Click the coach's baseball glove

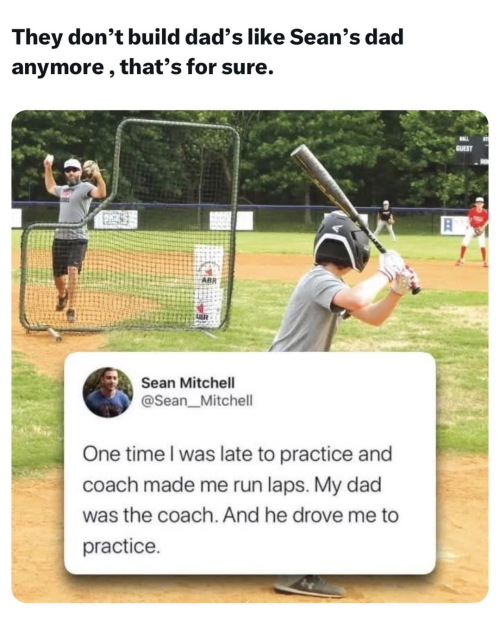pos(91,169)
